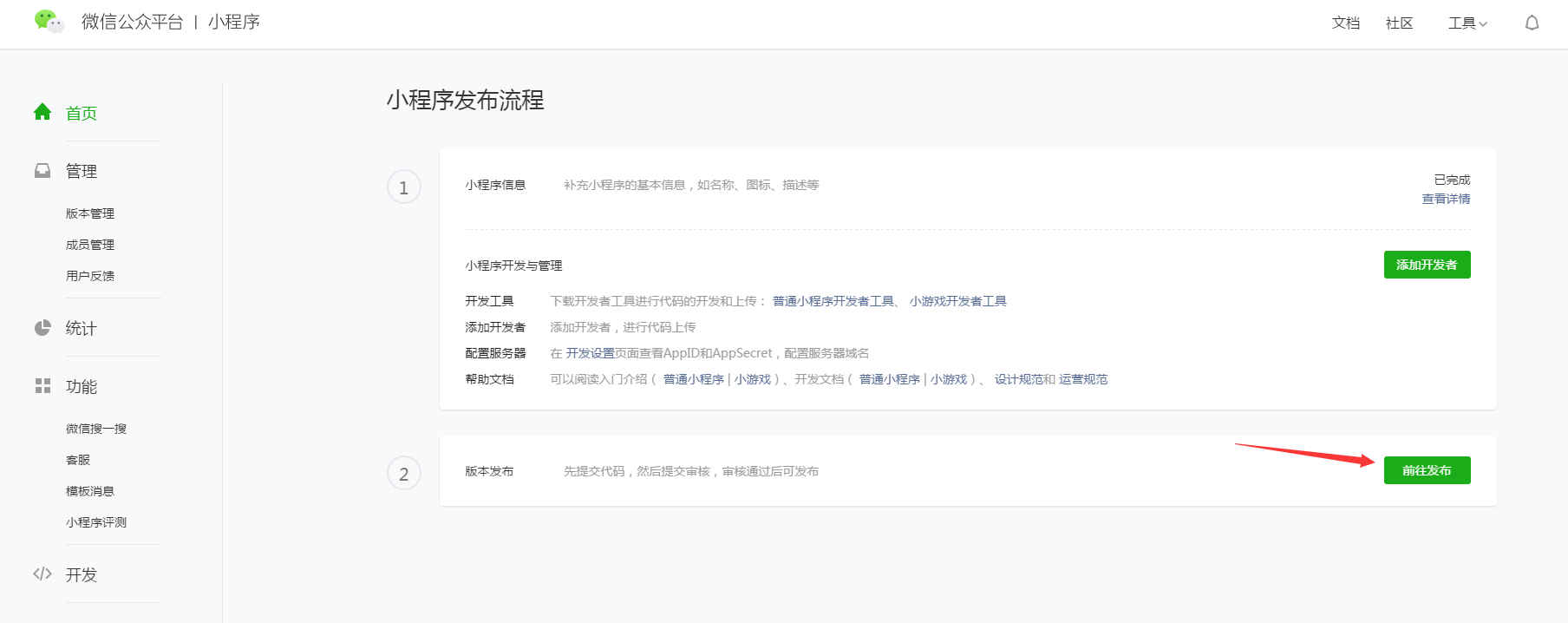Click the 小程序 header text
This screenshot has width=1568, height=623.
234,22
